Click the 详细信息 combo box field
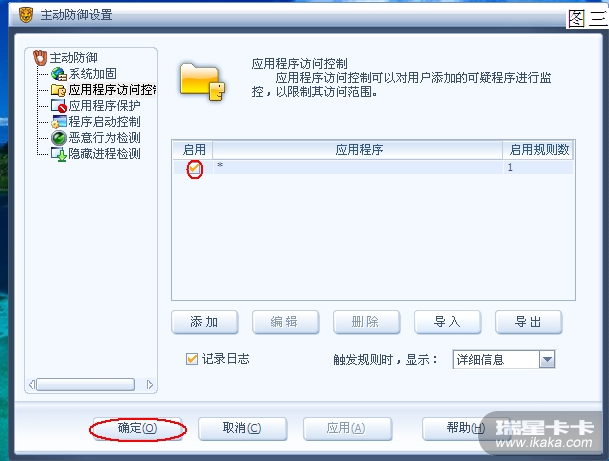Image resolution: width=609 pixels, height=461 pixels. point(504,360)
